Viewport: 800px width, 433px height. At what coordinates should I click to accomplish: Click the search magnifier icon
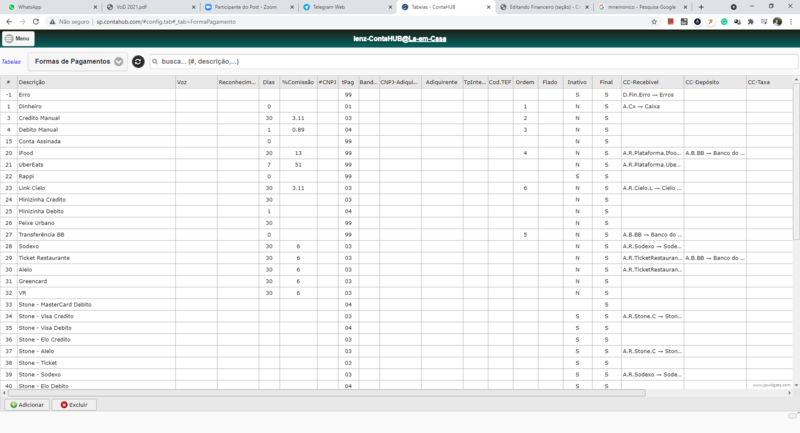coord(155,62)
